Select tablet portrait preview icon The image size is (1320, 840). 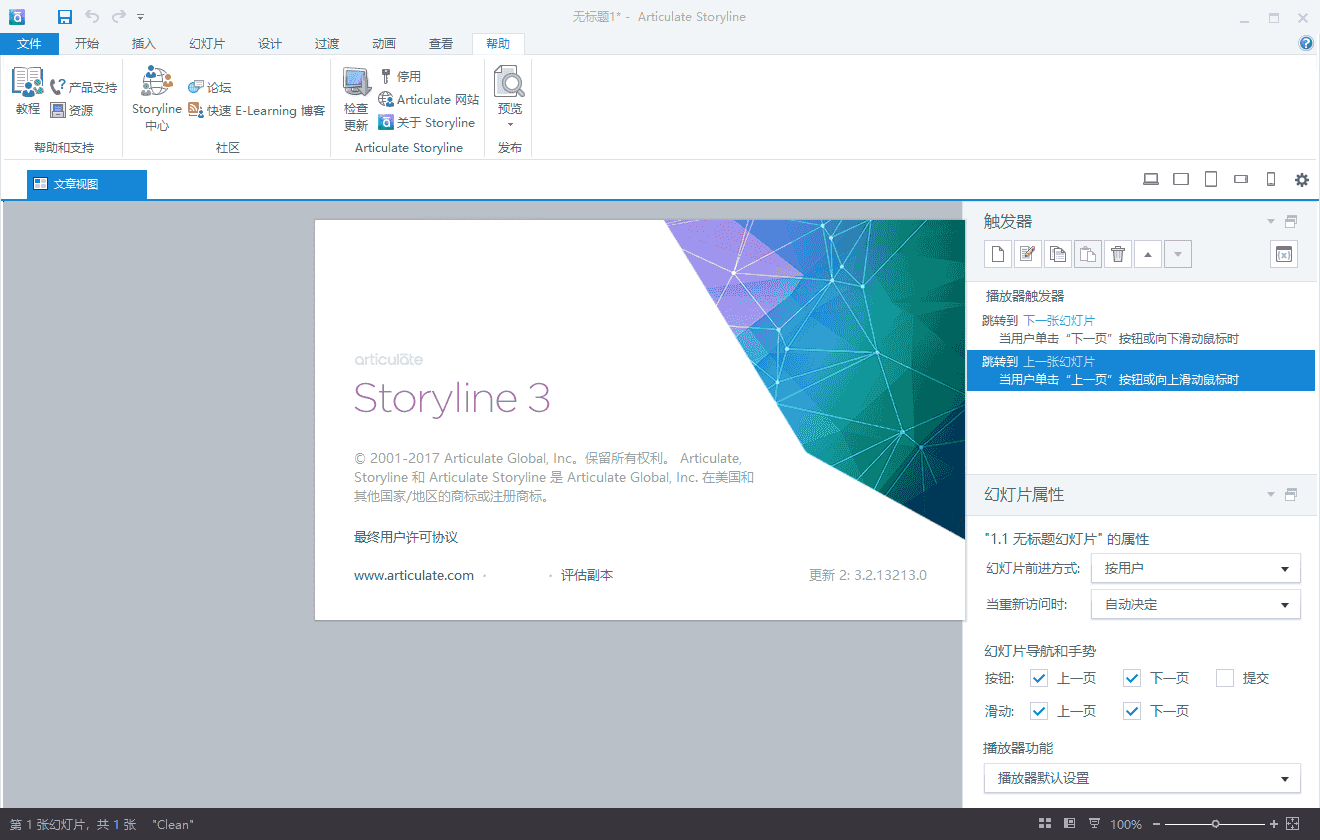(1211, 180)
